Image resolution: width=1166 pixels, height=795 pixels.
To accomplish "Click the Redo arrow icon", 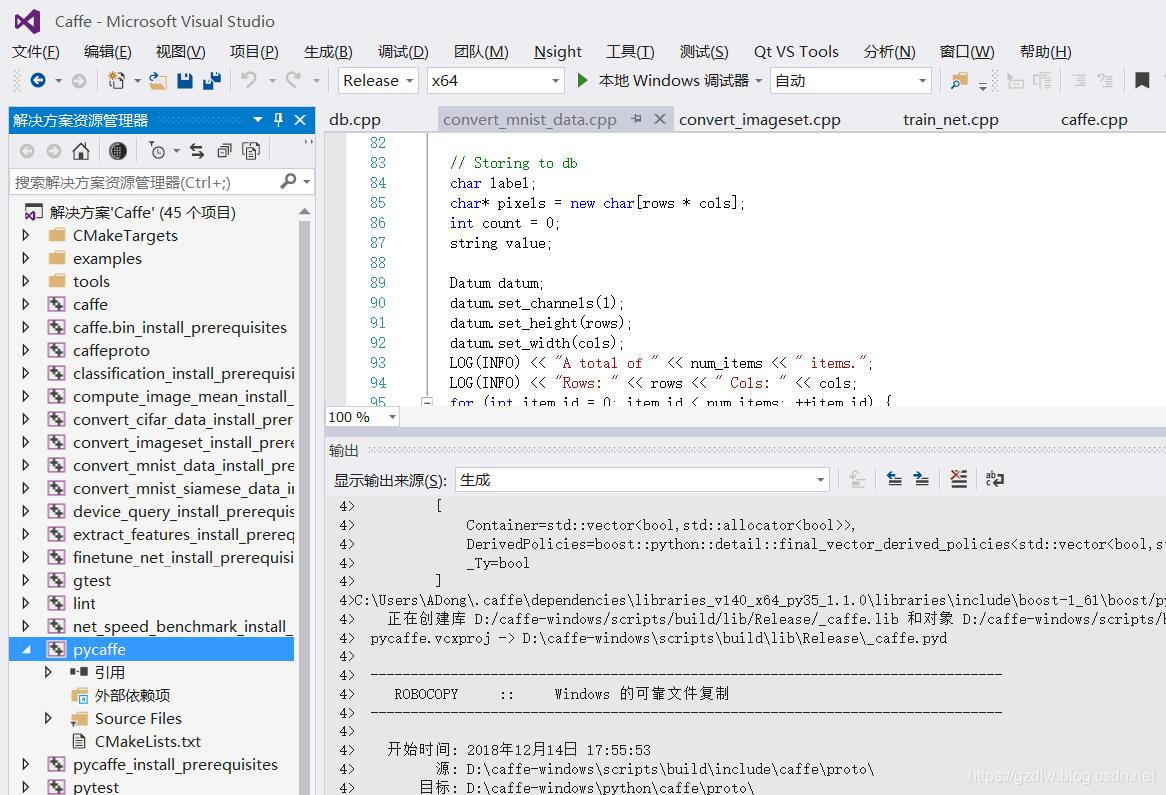I will point(294,80).
